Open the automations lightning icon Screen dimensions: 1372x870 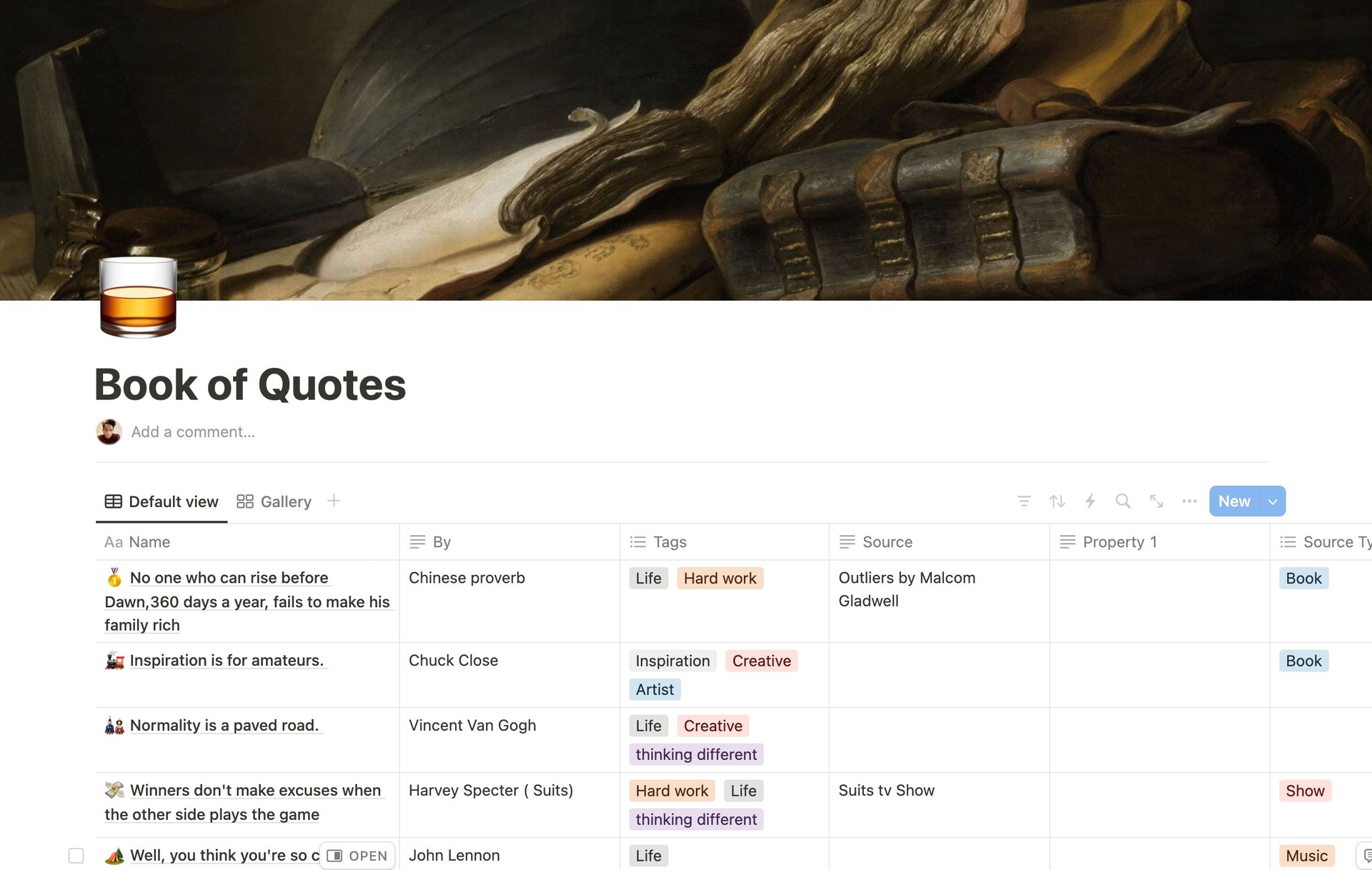point(1090,501)
